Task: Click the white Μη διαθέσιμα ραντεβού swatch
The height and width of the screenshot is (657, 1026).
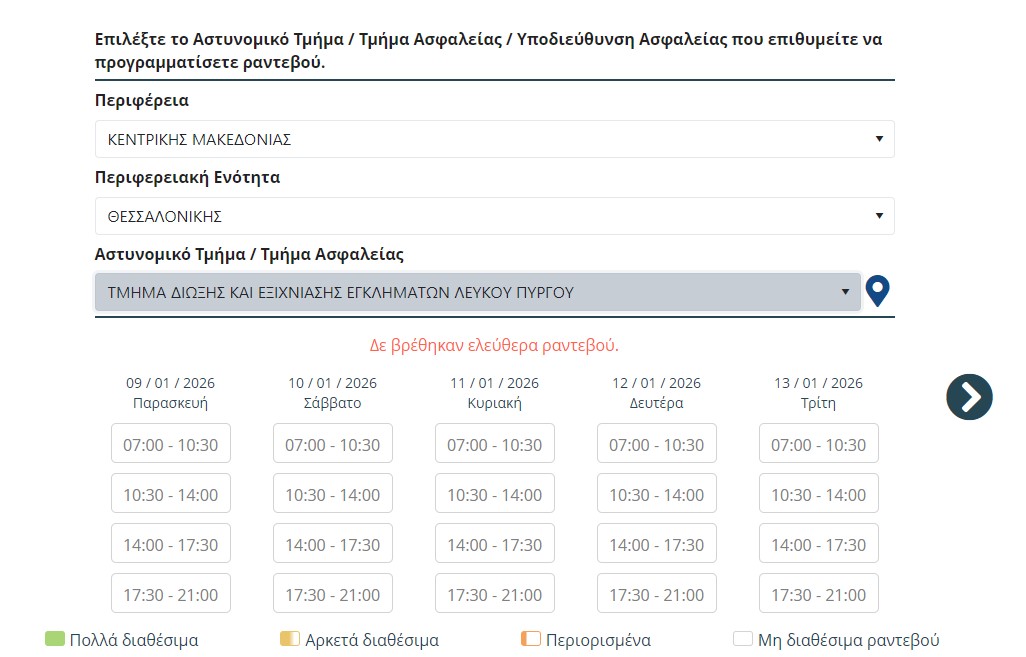Action: click(743, 639)
